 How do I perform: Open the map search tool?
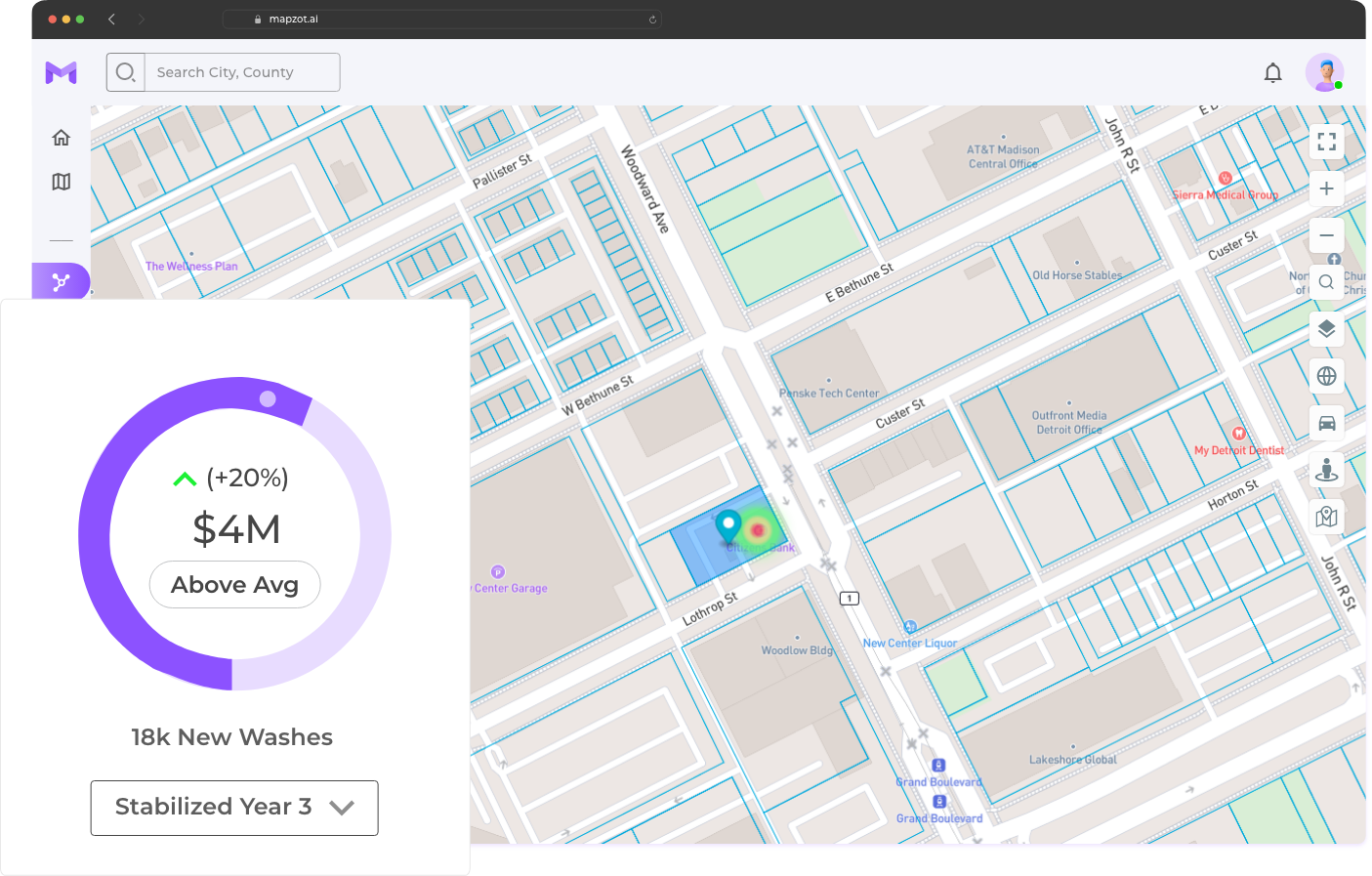pyautogui.click(x=1326, y=282)
